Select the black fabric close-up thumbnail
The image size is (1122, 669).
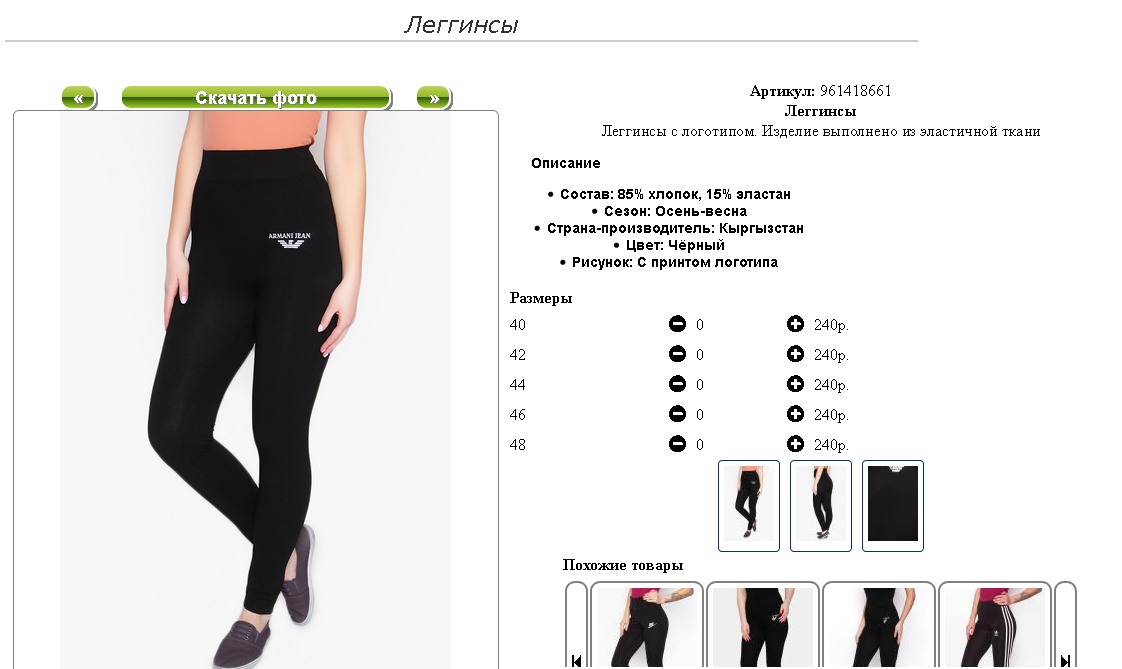(x=893, y=506)
